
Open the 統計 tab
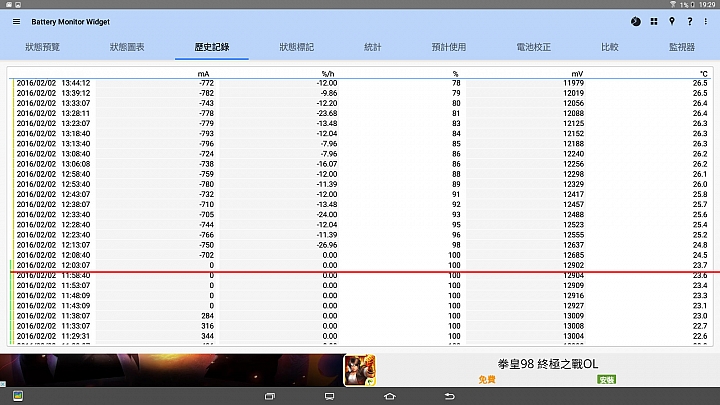372,47
